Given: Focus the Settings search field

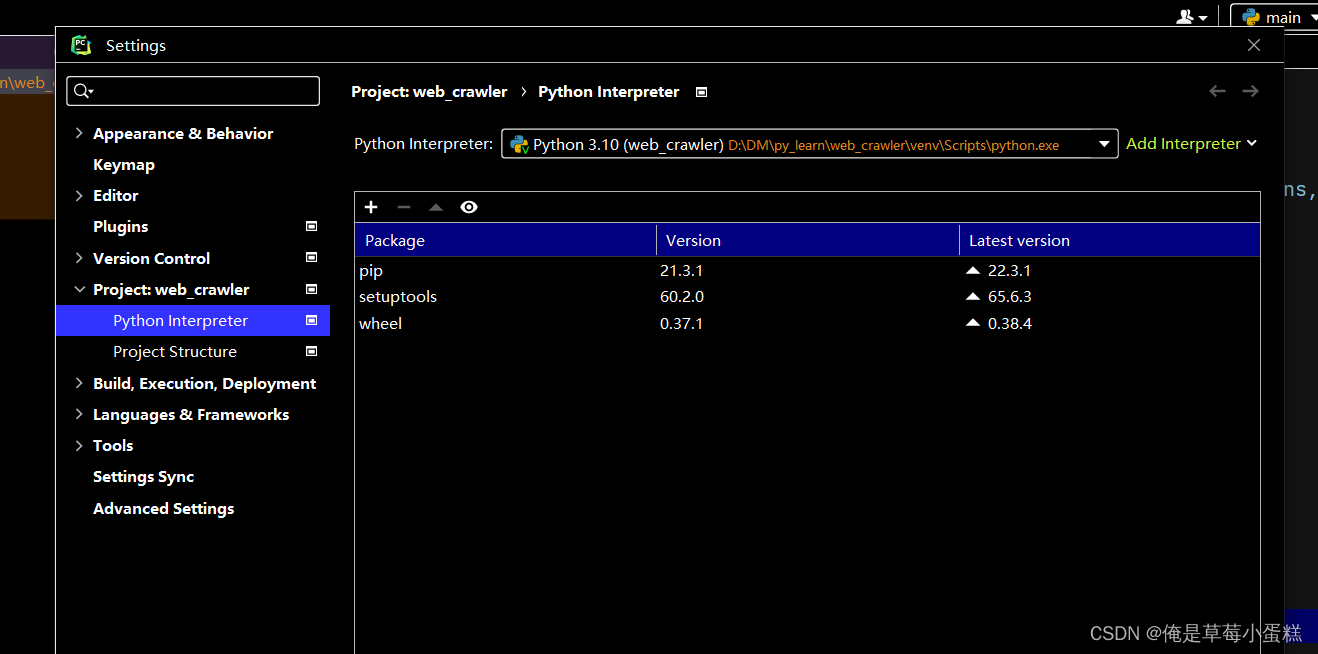Looking at the screenshot, I should (x=193, y=91).
